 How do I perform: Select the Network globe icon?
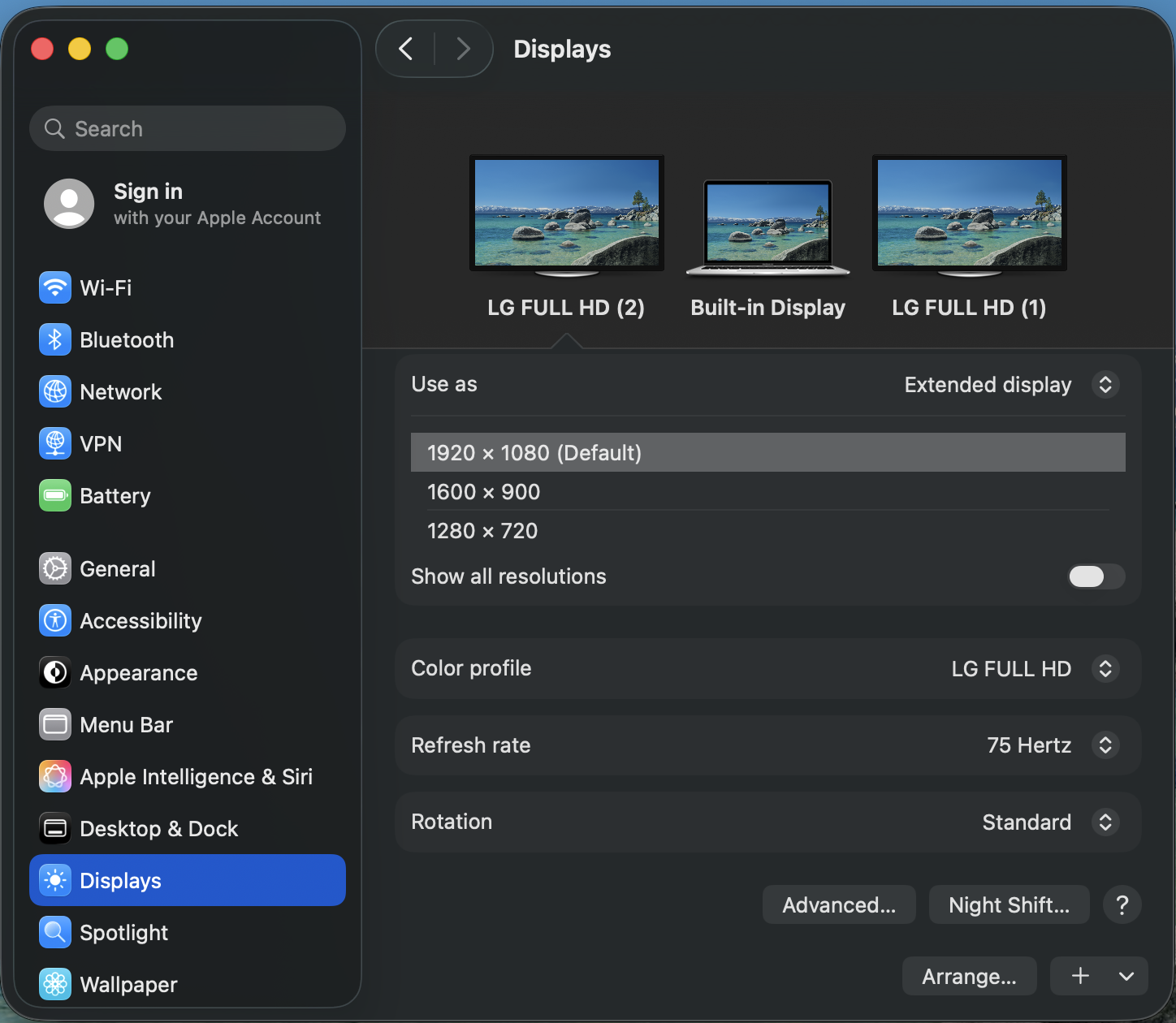(55, 392)
